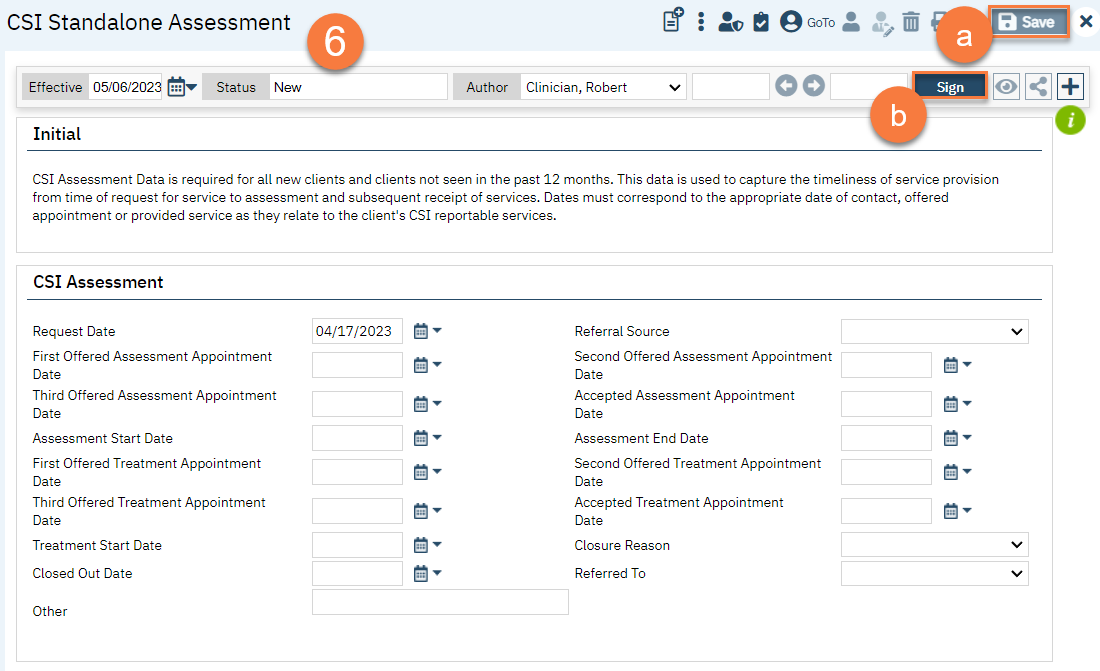The image size is (1100, 671).
Task: Print the assessment with the printer icon
Action: click(938, 21)
